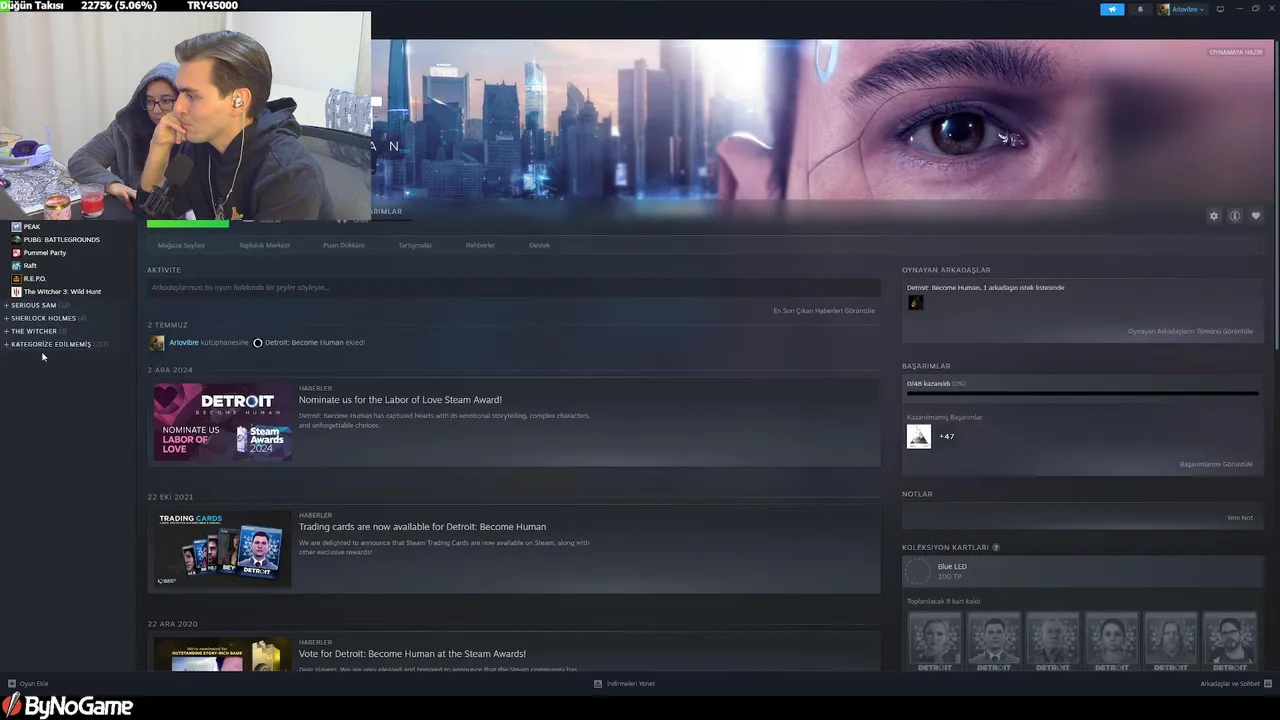1280x720 pixels.
Task: Click the PEAK game icon
Action: [16, 227]
